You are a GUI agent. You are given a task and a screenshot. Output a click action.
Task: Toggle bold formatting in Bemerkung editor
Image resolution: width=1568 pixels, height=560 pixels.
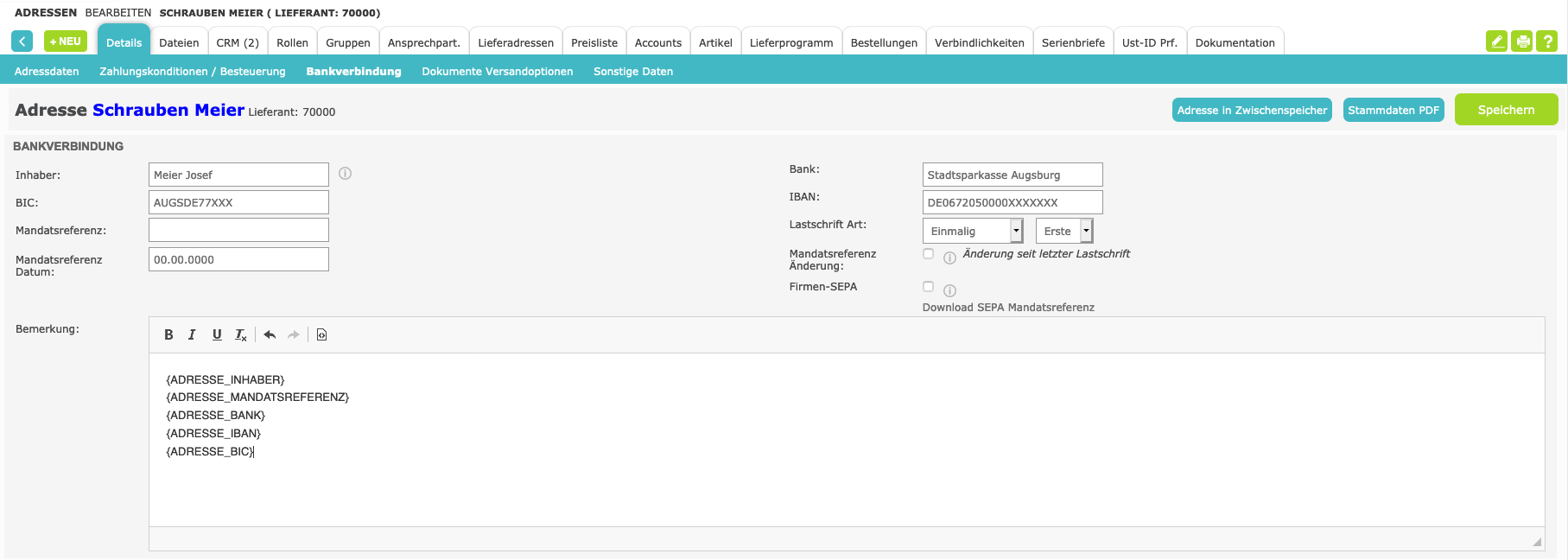coord(168,335)
